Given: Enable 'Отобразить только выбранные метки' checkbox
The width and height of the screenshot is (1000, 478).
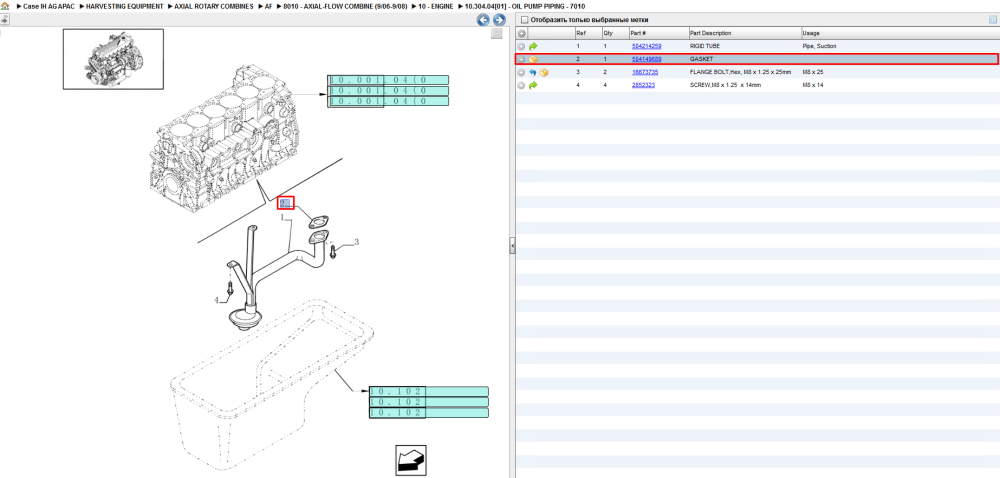Looking at the screenshot, I should coord(524,20).
